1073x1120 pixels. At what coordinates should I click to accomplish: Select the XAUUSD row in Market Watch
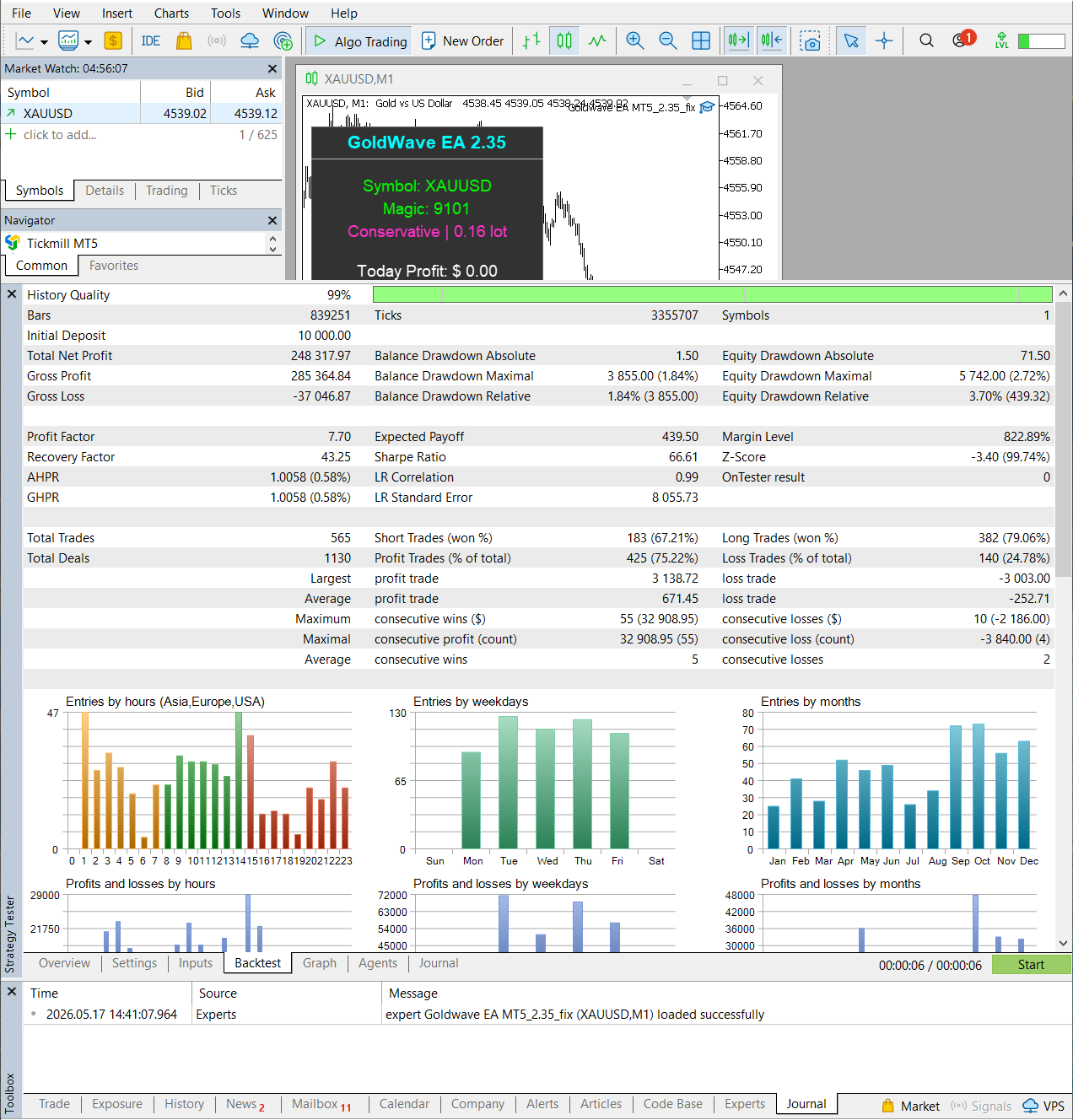pyautogui.click(x=142, y=113)
